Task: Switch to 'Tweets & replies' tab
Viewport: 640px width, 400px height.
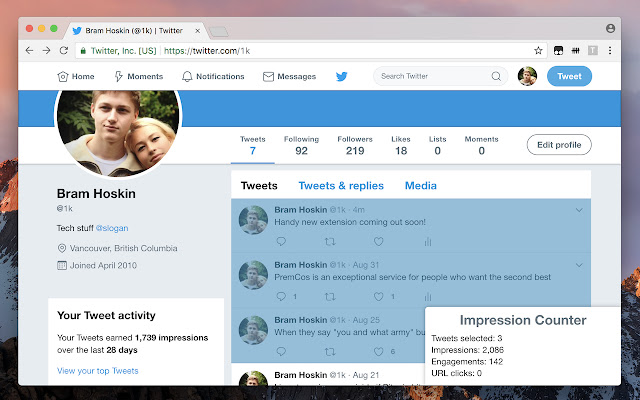Action: tap(341, 186)
